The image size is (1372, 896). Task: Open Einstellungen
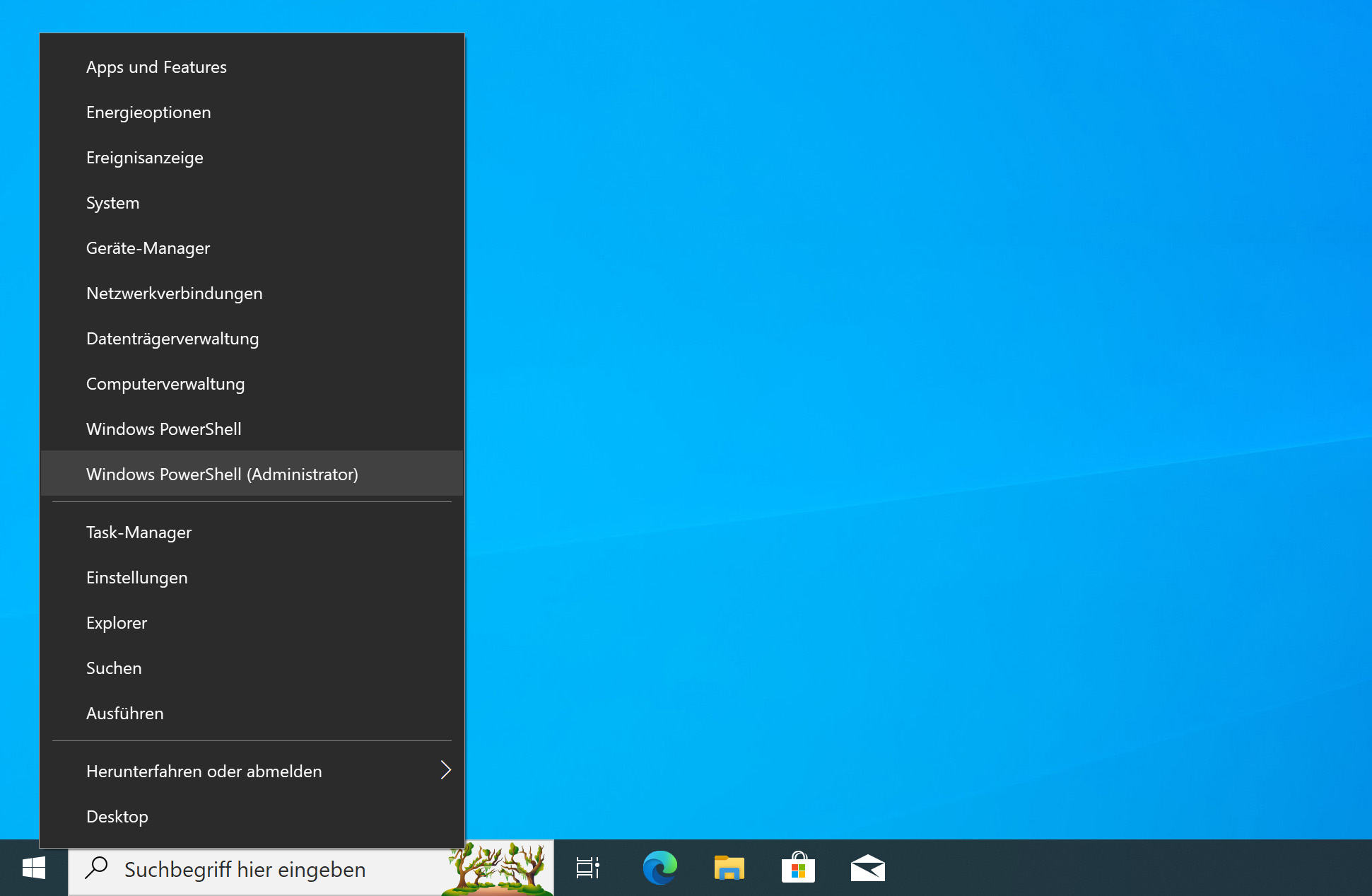252,578
